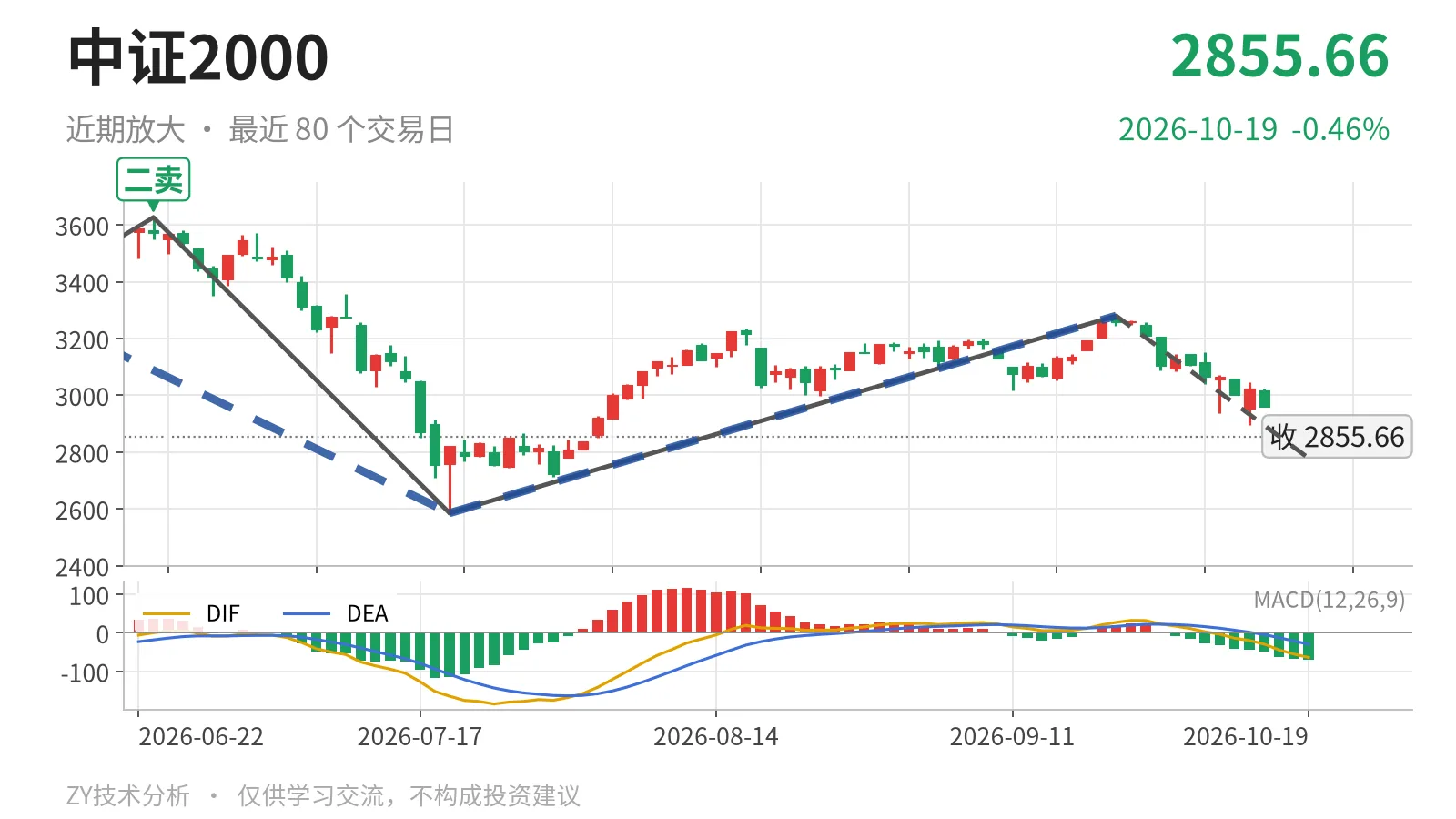Click the 2026-08-14 date axis label

pyautogui.click(x=716, y=736)
